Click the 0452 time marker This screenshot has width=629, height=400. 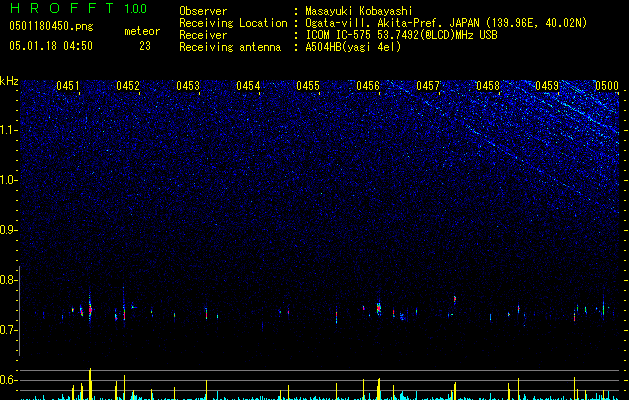tap(128, 86)
